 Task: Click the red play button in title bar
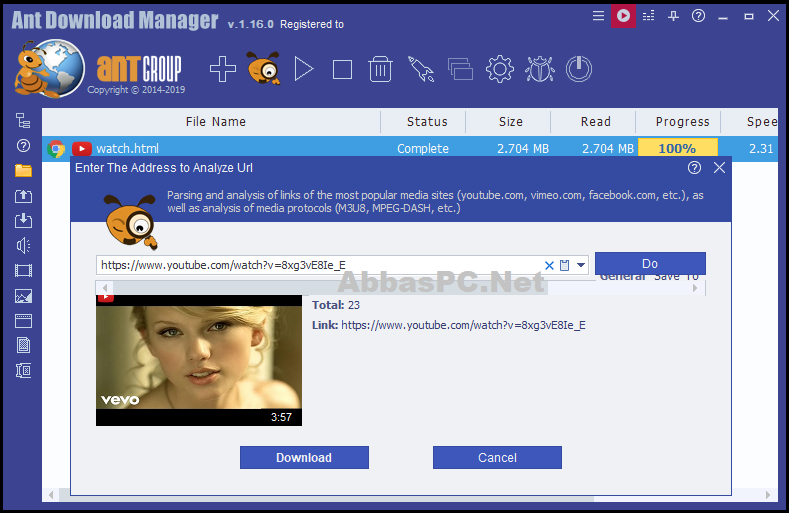(x=623, y=16)
